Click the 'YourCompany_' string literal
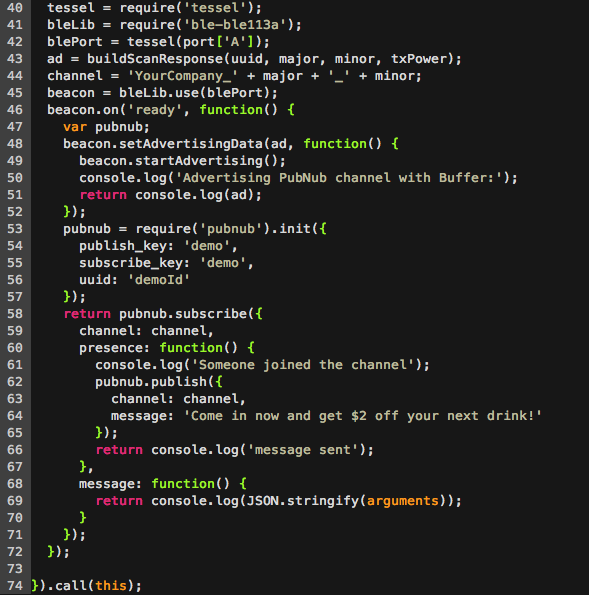This screenshot has width=589, height=595. (x=183, y=76)
